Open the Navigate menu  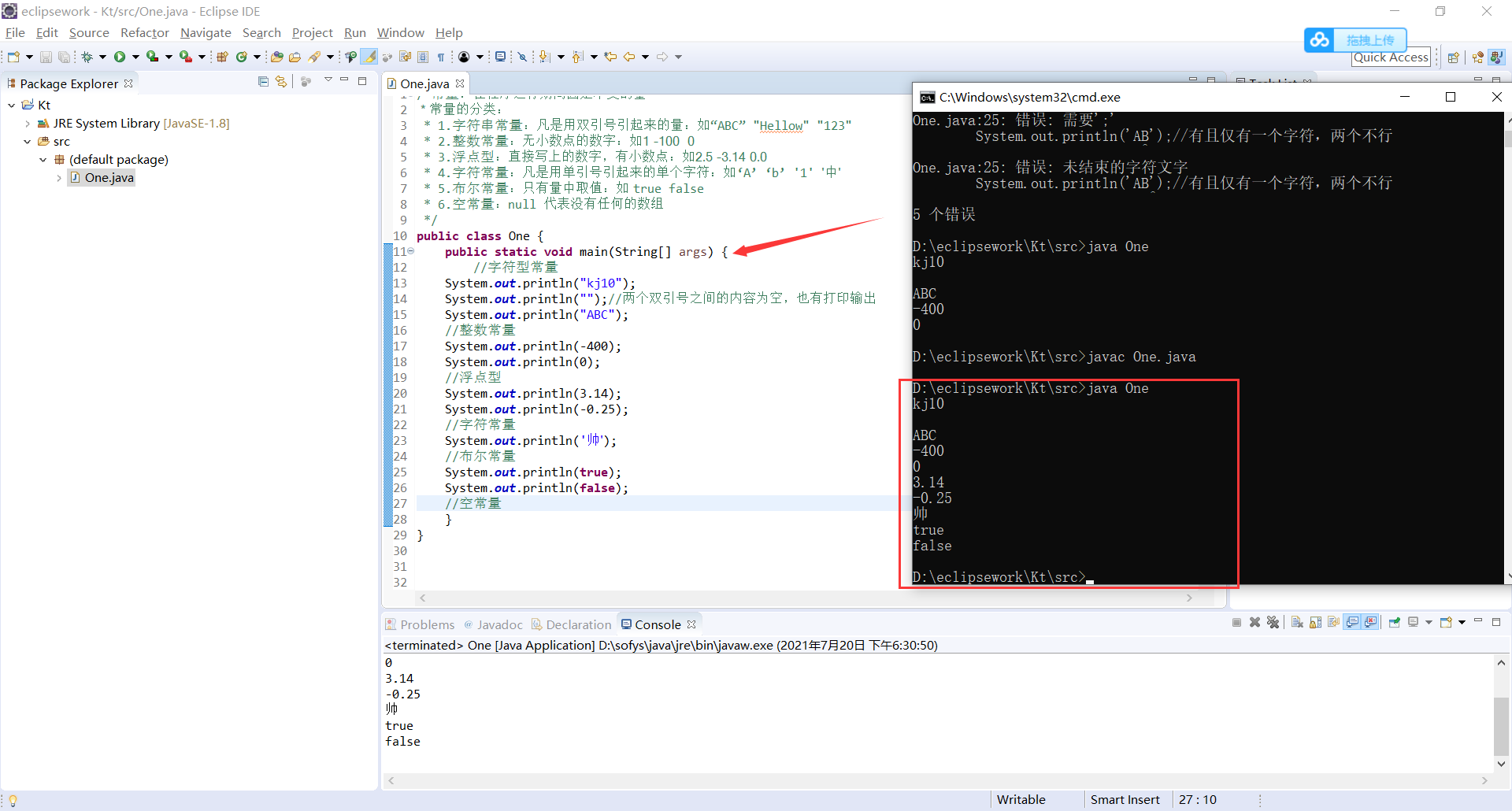tap(206, 33)
